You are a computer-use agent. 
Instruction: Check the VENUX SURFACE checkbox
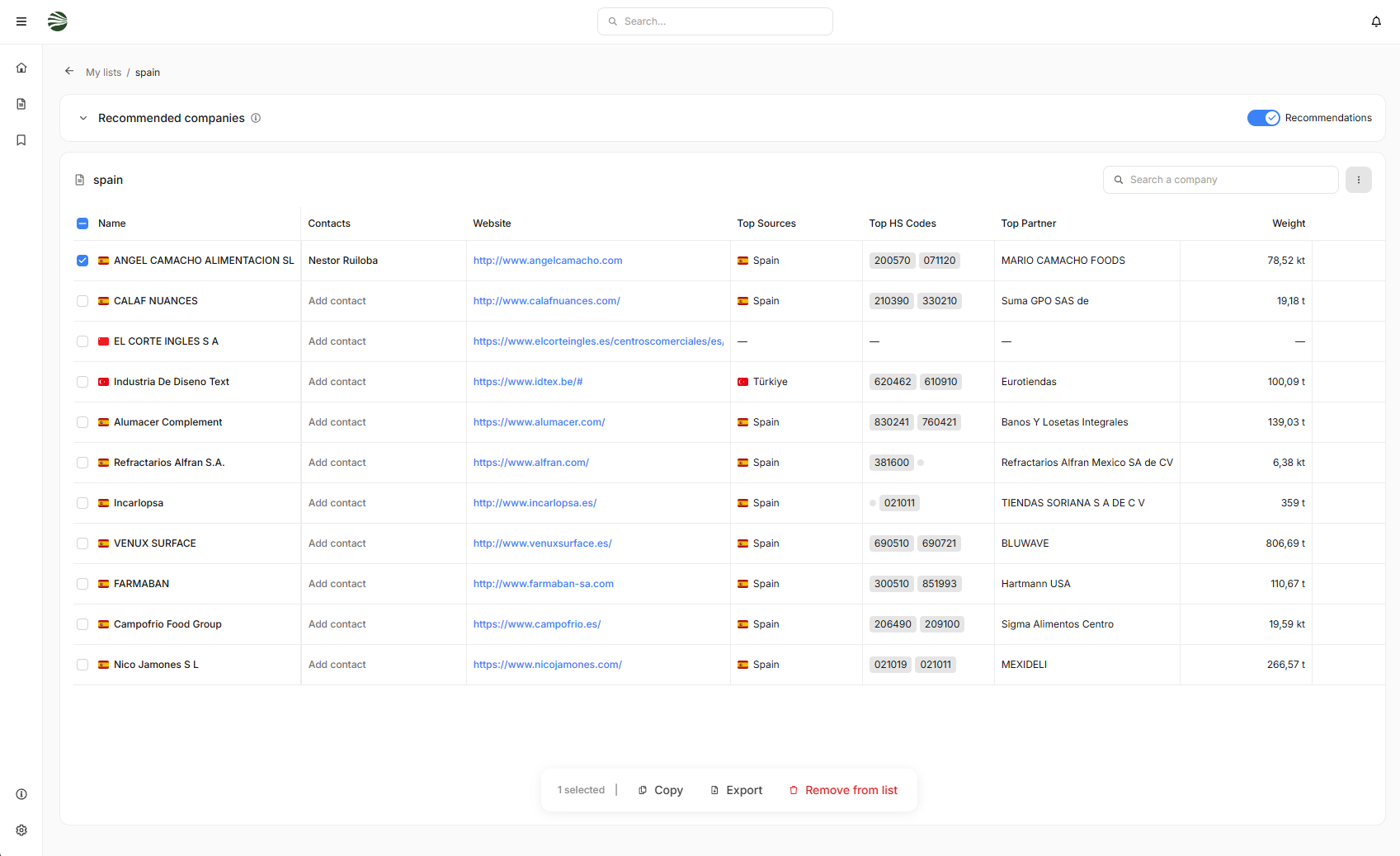[x=82, y=543]
